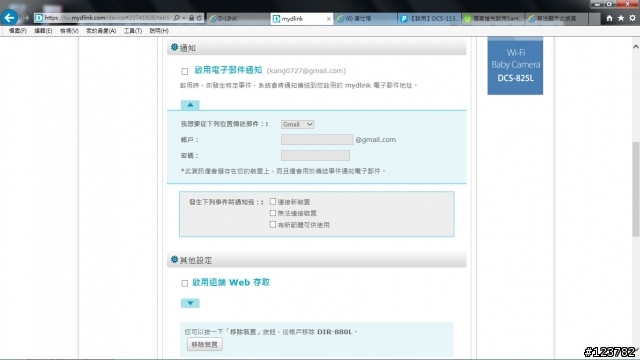Open the browser Home icon
This screenshot has width=640, height=360.
[609, 18]
